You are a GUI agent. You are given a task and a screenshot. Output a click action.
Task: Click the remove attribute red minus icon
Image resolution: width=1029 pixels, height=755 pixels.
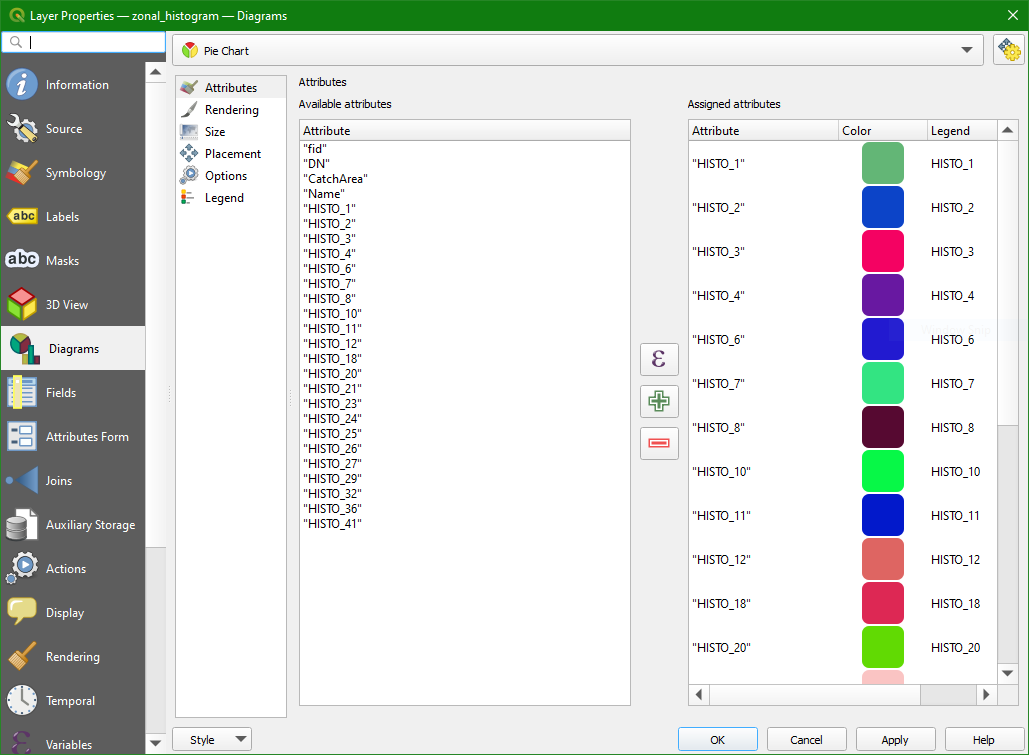click(659, 443)
